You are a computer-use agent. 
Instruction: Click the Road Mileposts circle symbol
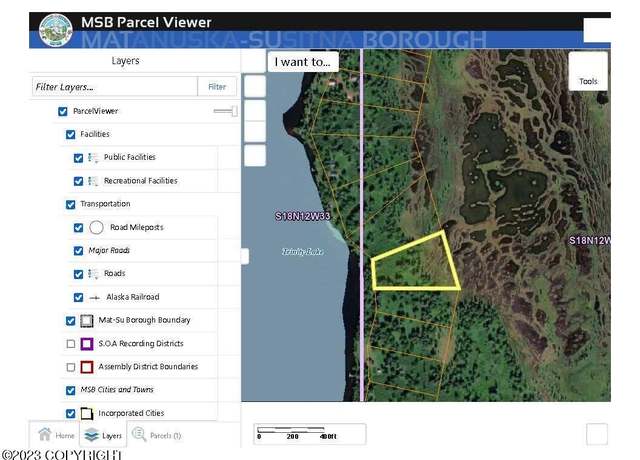pos(96,227)
